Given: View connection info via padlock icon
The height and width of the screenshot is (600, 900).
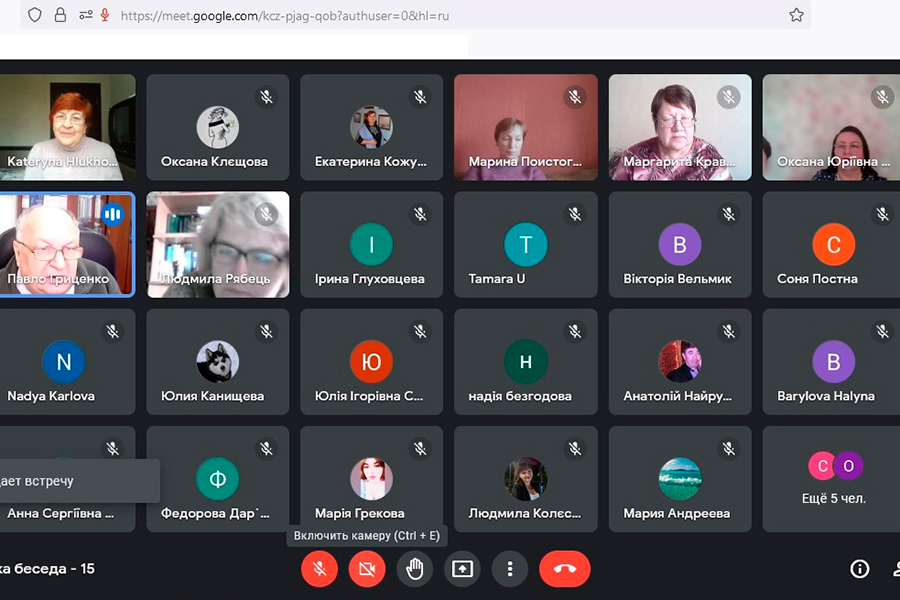Looking at the screenshot, I should (x=60, y=15).
